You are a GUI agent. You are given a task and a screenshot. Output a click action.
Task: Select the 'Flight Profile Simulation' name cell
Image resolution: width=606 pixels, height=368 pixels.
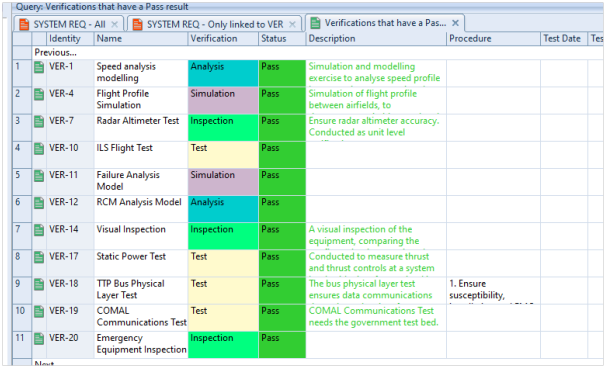pos(141,100)
